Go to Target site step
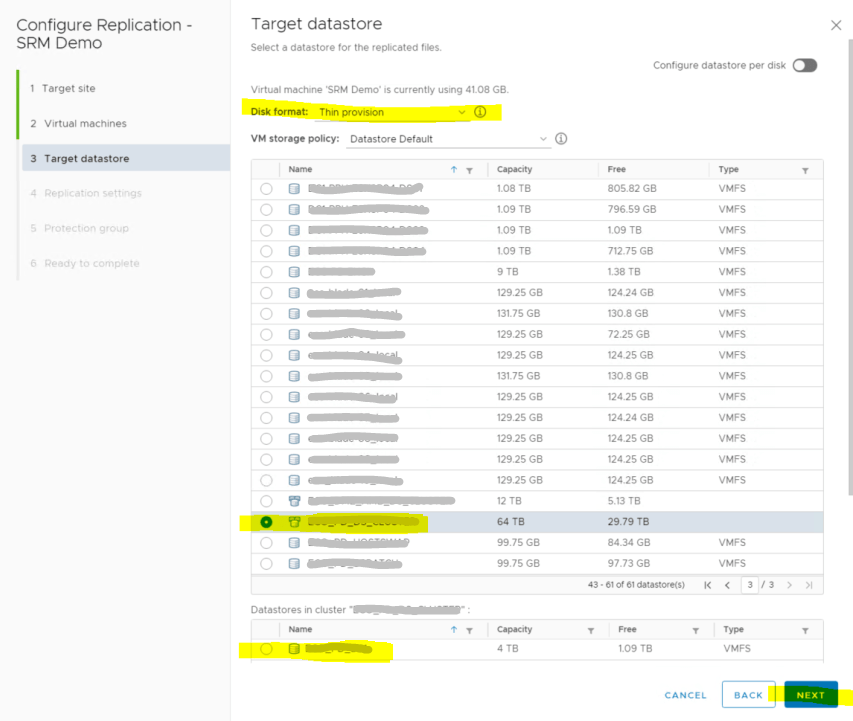Screen dimensions: 853x721 tap(69, 88)
